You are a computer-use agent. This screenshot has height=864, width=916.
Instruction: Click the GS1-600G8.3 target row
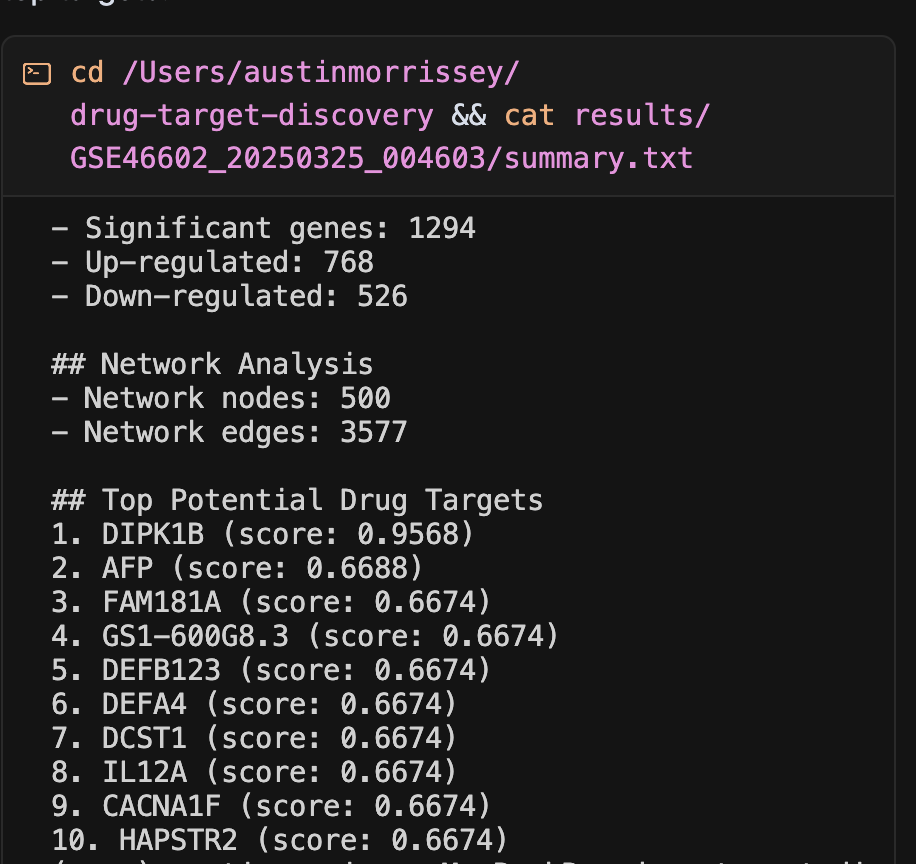pyautogui.click(x=305, y=636)
